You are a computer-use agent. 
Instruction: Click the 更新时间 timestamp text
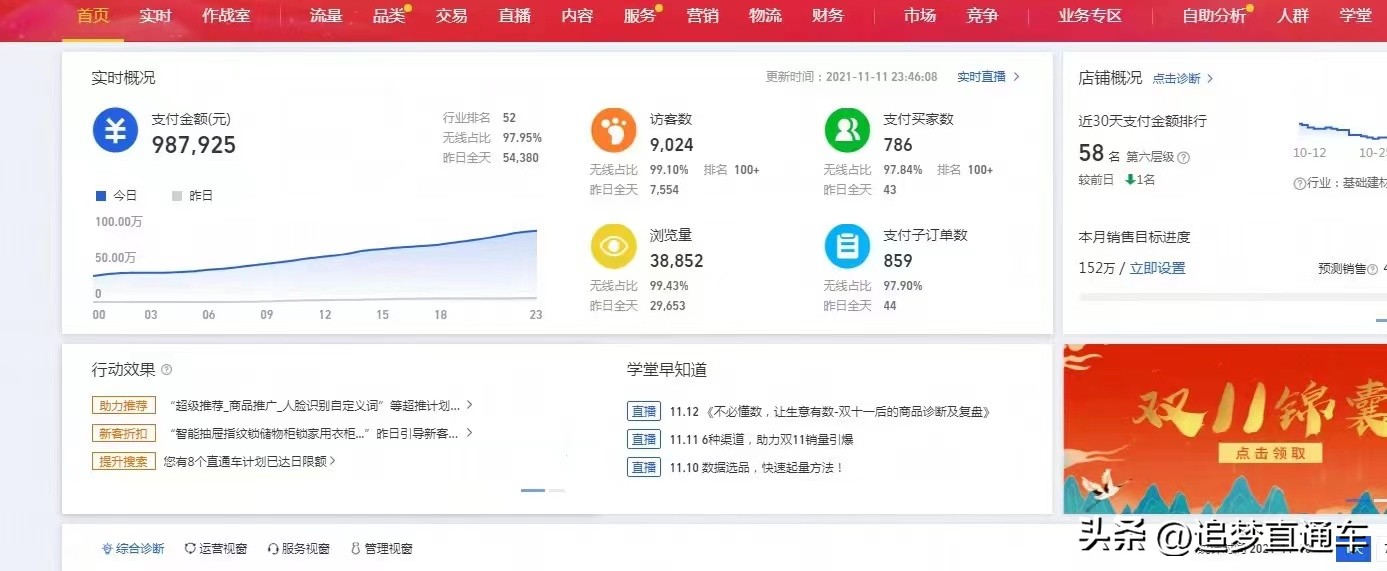(852, 77)
